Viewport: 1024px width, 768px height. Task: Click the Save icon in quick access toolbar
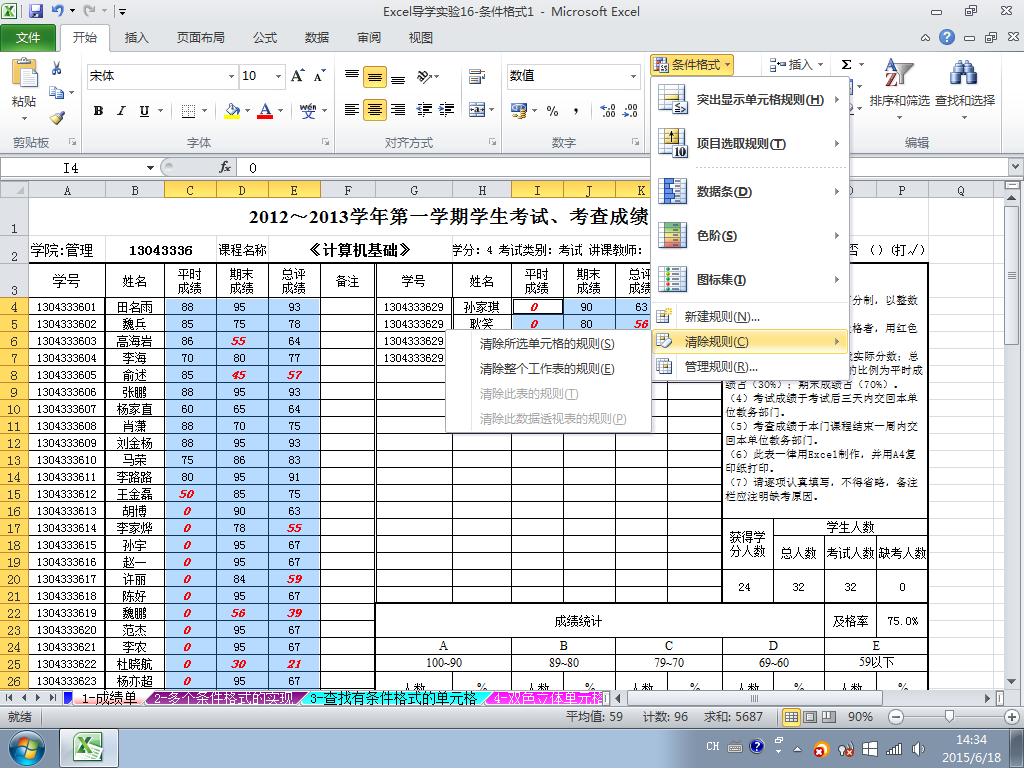pos(36,12)
